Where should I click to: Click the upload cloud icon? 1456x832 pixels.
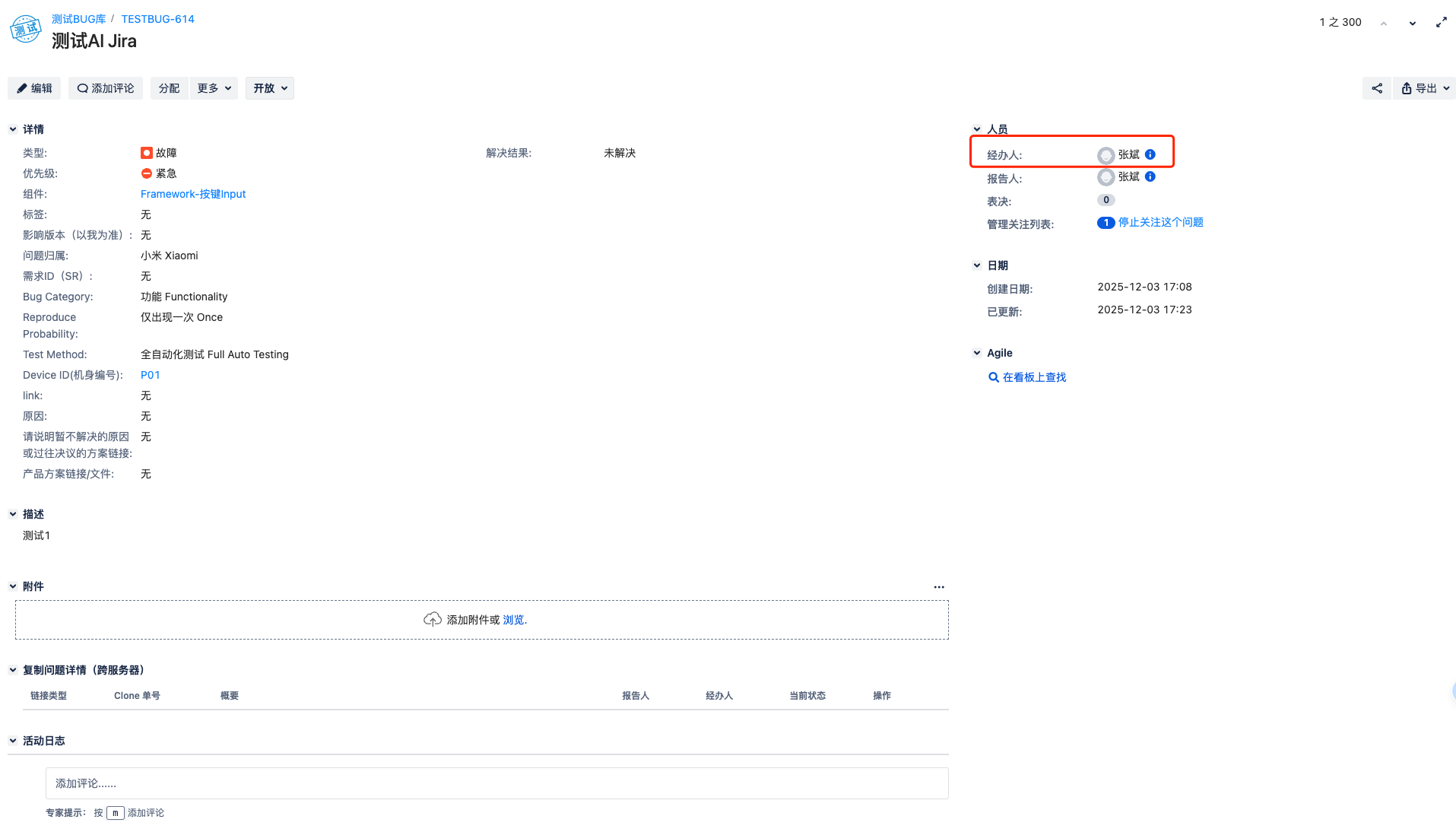[x=432, y=620]
